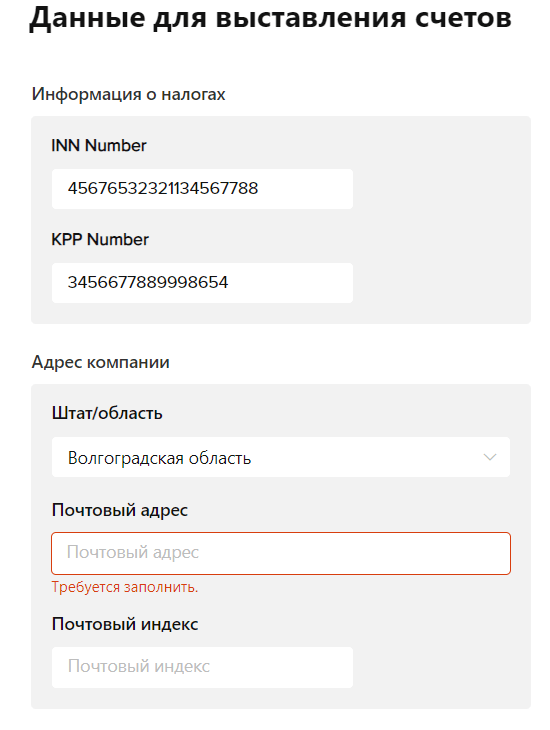Select the Волгоградская область value text
The width and height of the screenshot is (550, 730).
tap(159, 458)
